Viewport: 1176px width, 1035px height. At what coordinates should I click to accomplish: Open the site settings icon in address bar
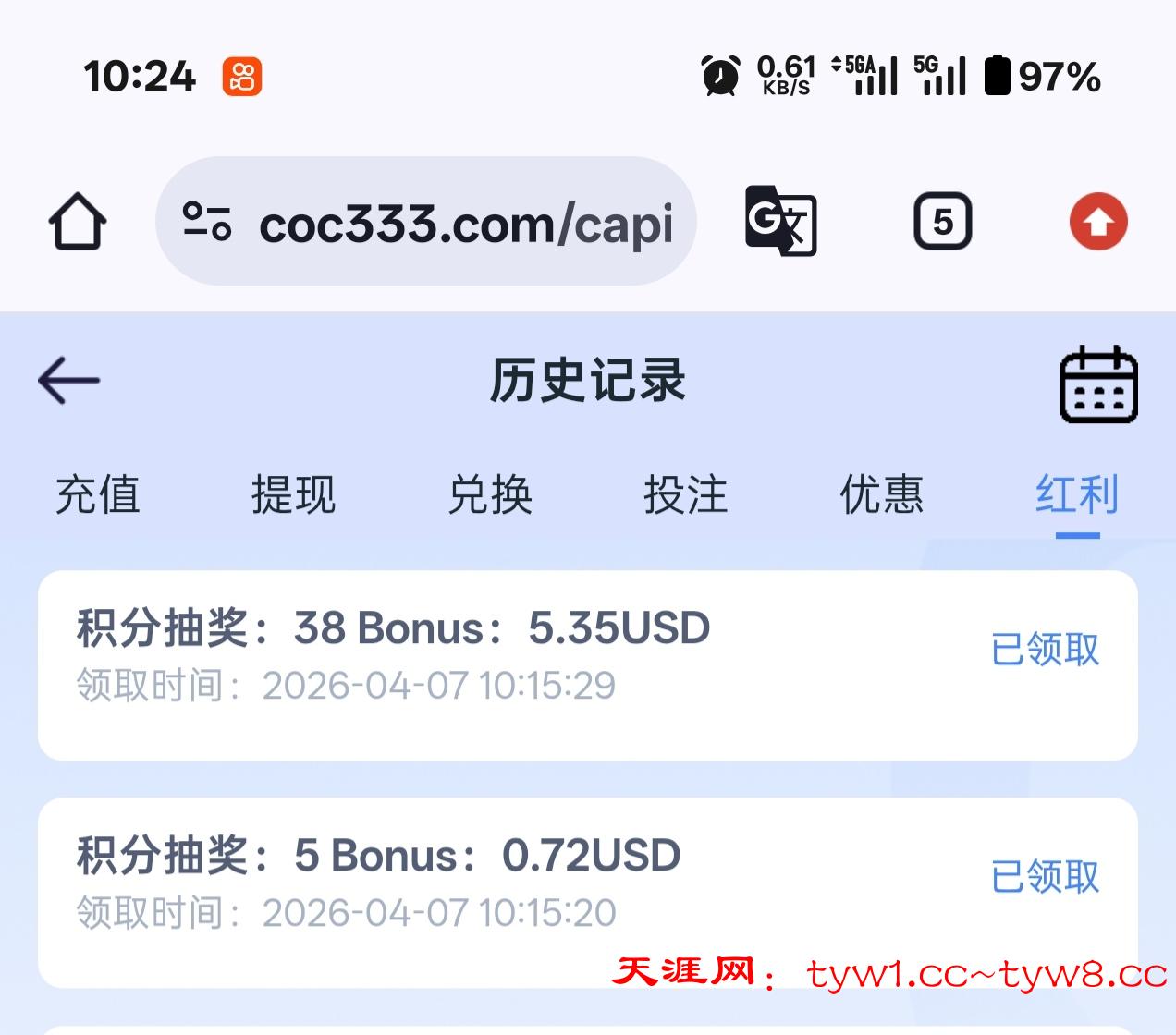pos(207,222)
